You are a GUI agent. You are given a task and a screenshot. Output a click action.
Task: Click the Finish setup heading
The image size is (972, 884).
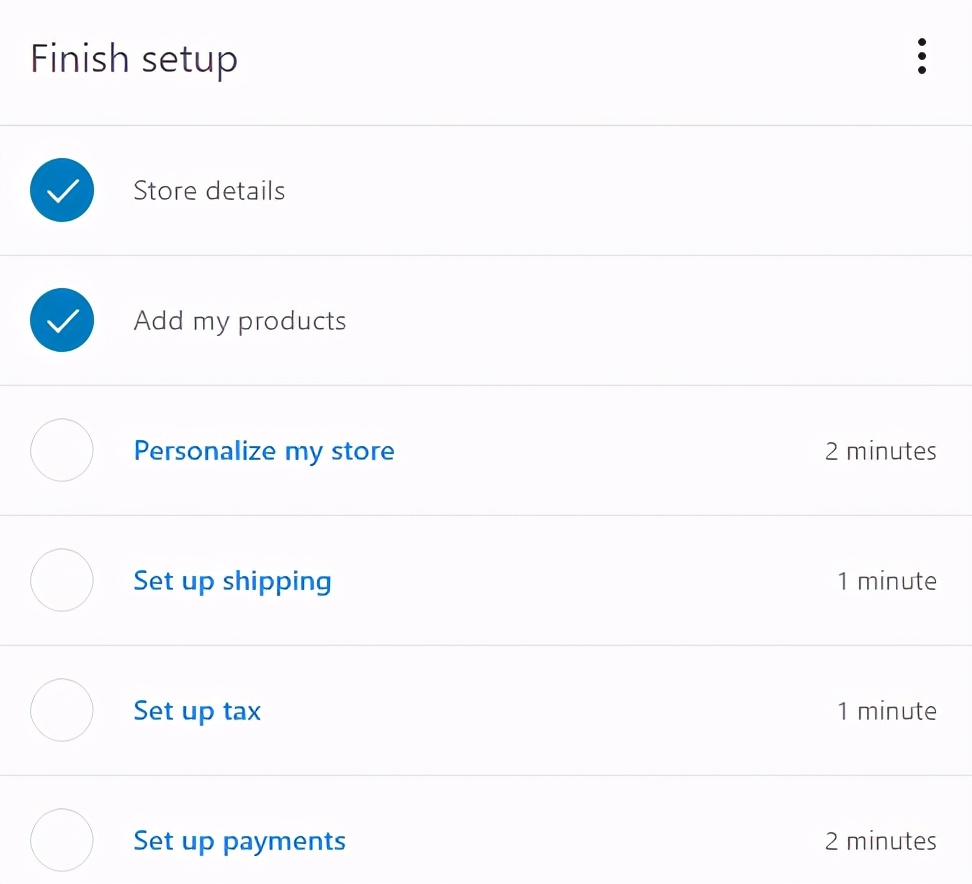134,59
